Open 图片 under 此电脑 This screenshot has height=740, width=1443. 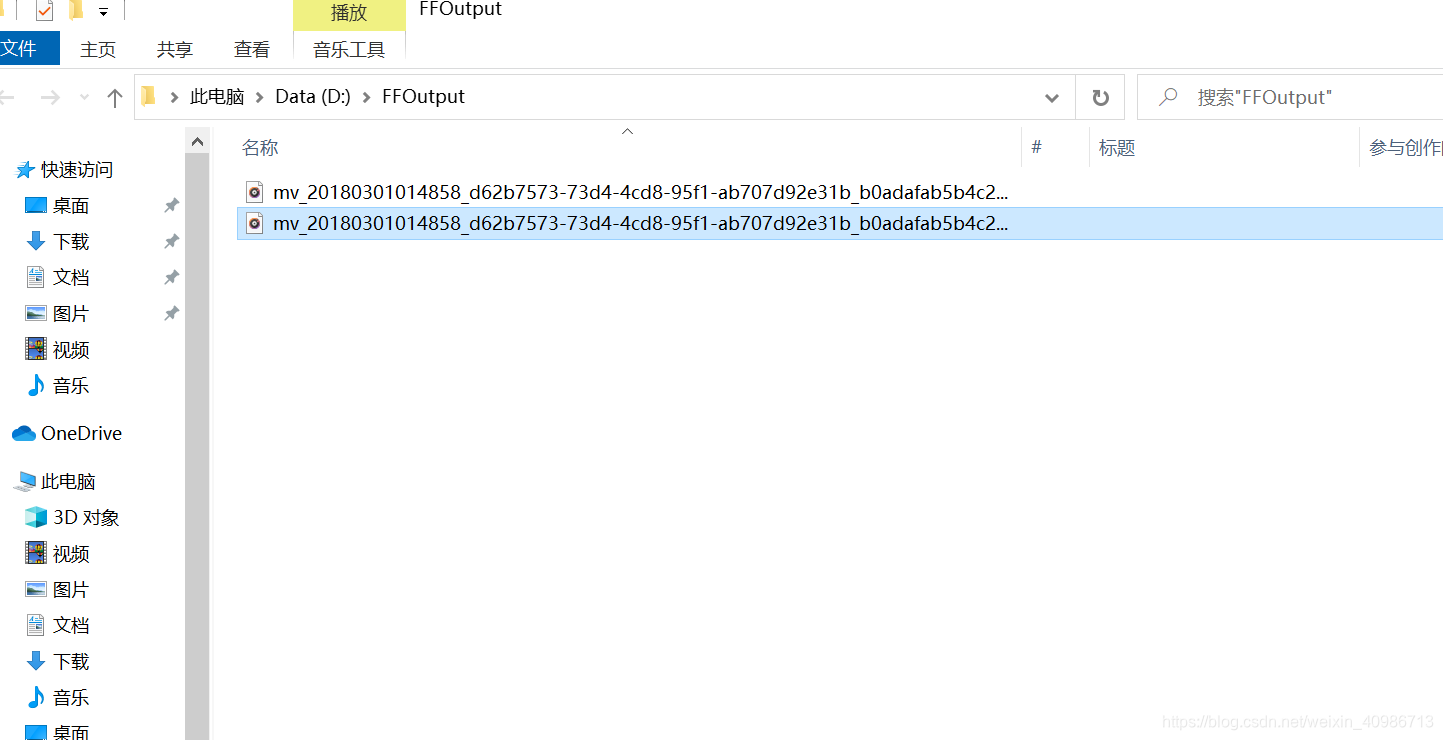71,590
